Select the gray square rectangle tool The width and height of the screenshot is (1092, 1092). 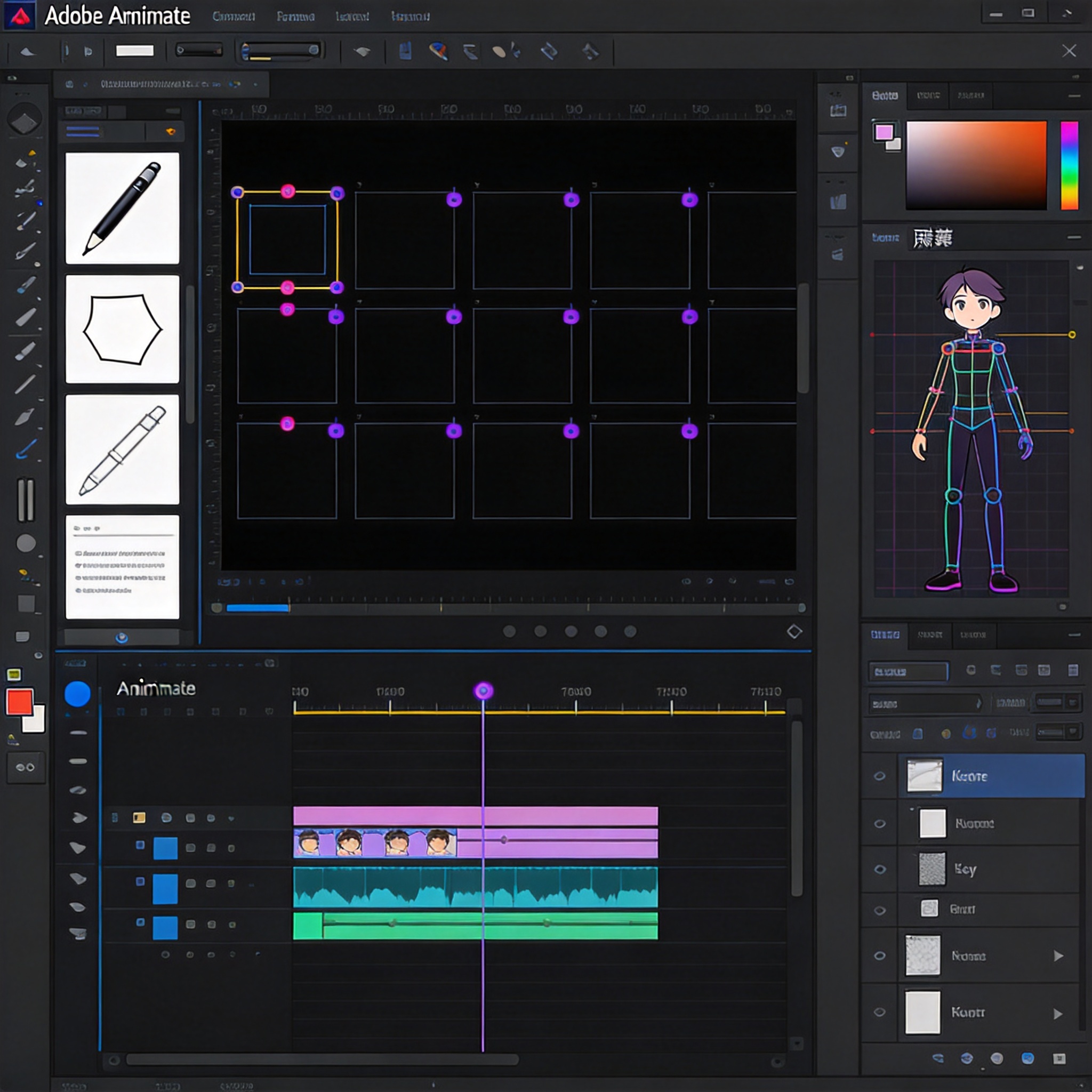(26, 604)
